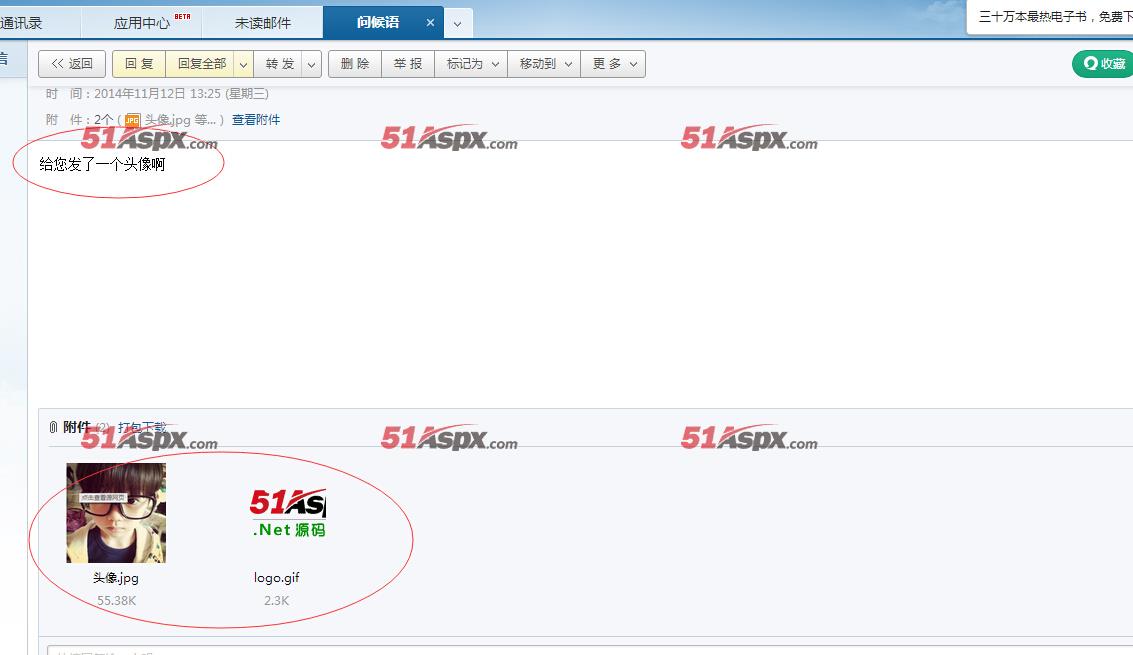Click the 回复全部 button

coord(202,64)
